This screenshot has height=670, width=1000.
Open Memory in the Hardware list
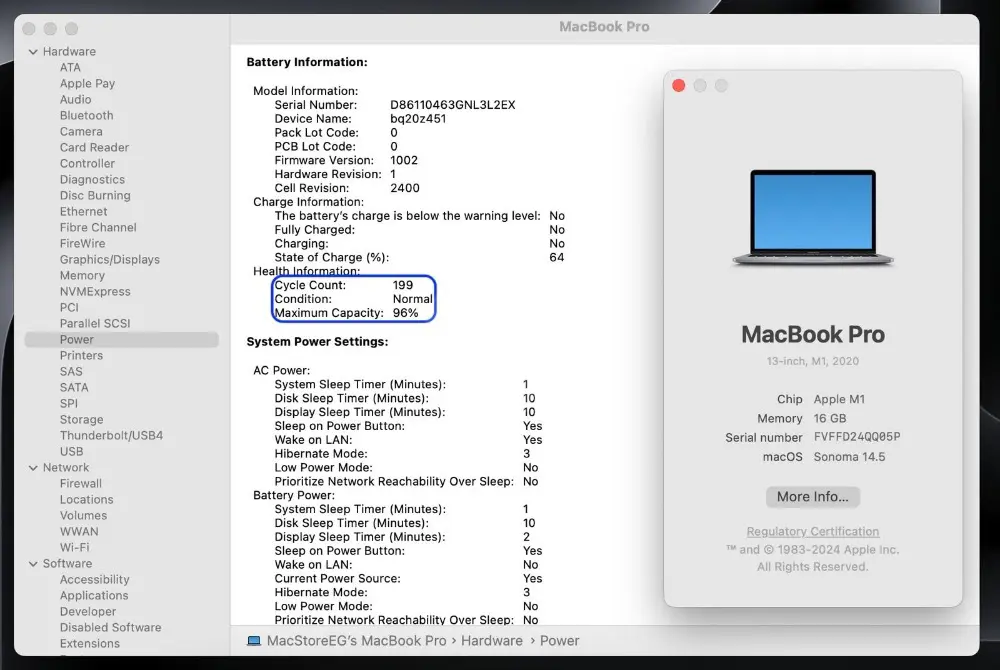pyautogui.click(x=82, y=275)
